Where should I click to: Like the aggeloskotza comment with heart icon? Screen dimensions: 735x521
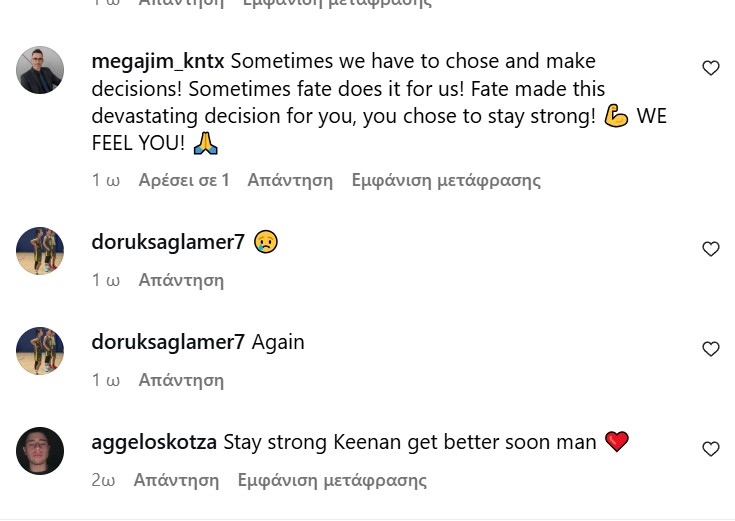click(x=711, y=449)
